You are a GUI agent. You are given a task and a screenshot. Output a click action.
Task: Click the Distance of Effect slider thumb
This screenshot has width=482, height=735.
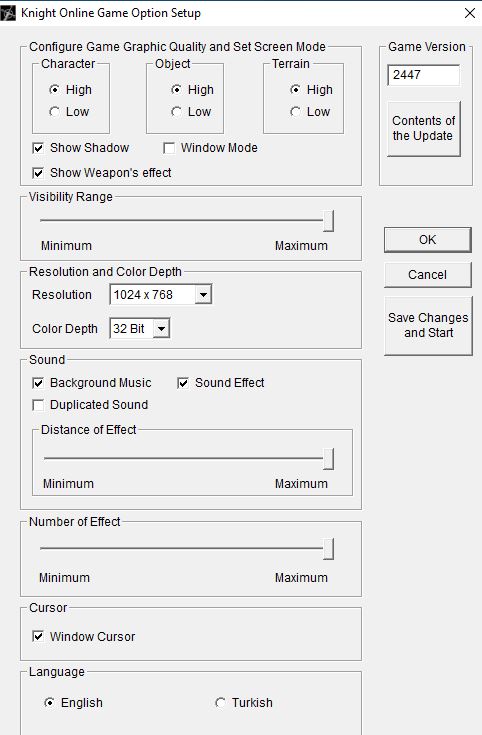329,459
